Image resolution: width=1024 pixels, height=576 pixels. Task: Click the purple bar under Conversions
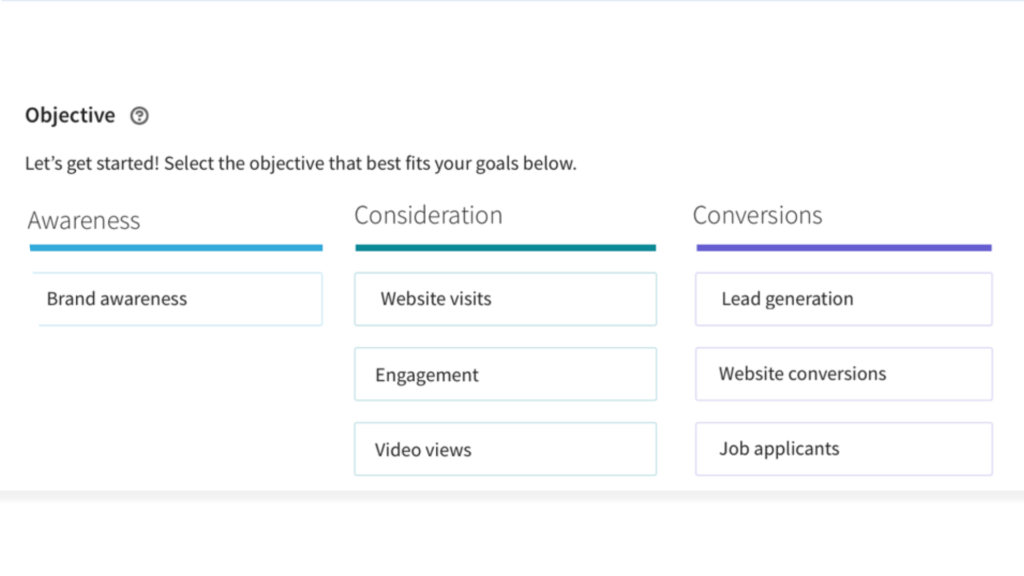click(x=844, y=248)
